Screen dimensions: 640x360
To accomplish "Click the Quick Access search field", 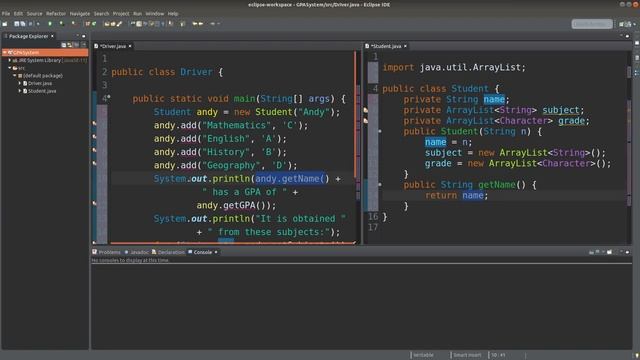I will point(592,24).
